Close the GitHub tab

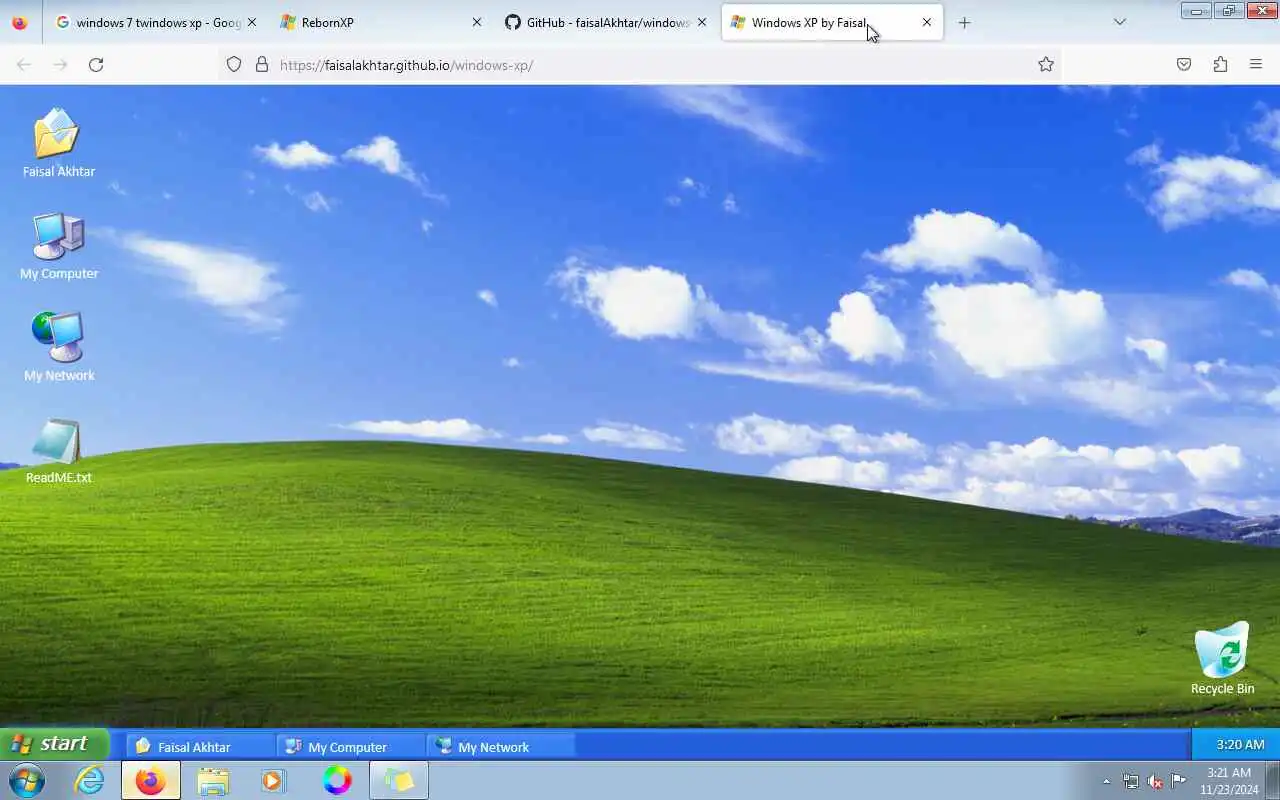click(701, 22)
